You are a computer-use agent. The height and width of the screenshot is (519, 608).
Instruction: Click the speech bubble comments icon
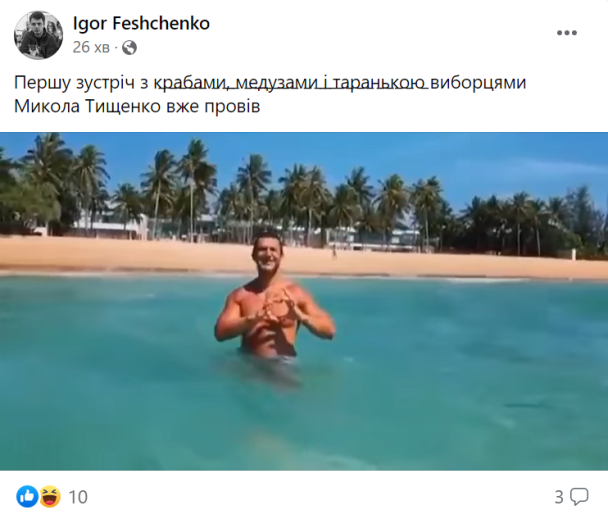(x=579, y=497)
